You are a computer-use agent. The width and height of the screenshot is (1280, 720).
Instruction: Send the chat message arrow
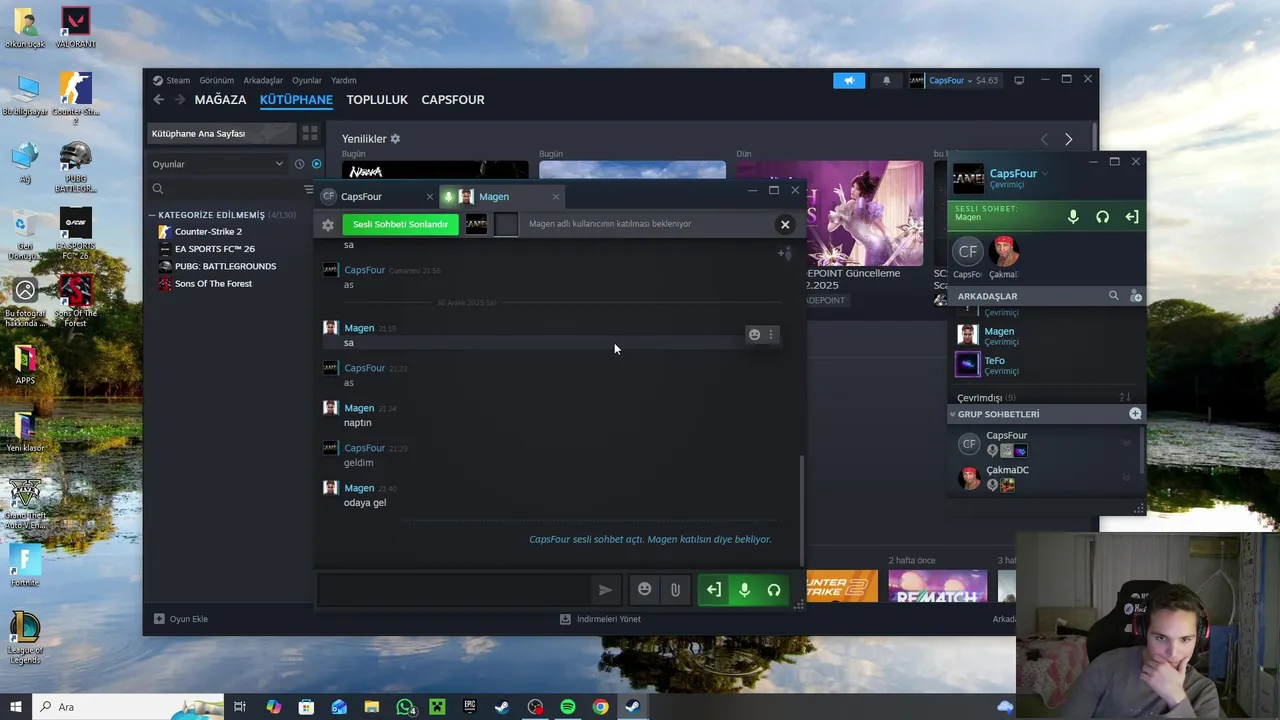click(605, 590)
